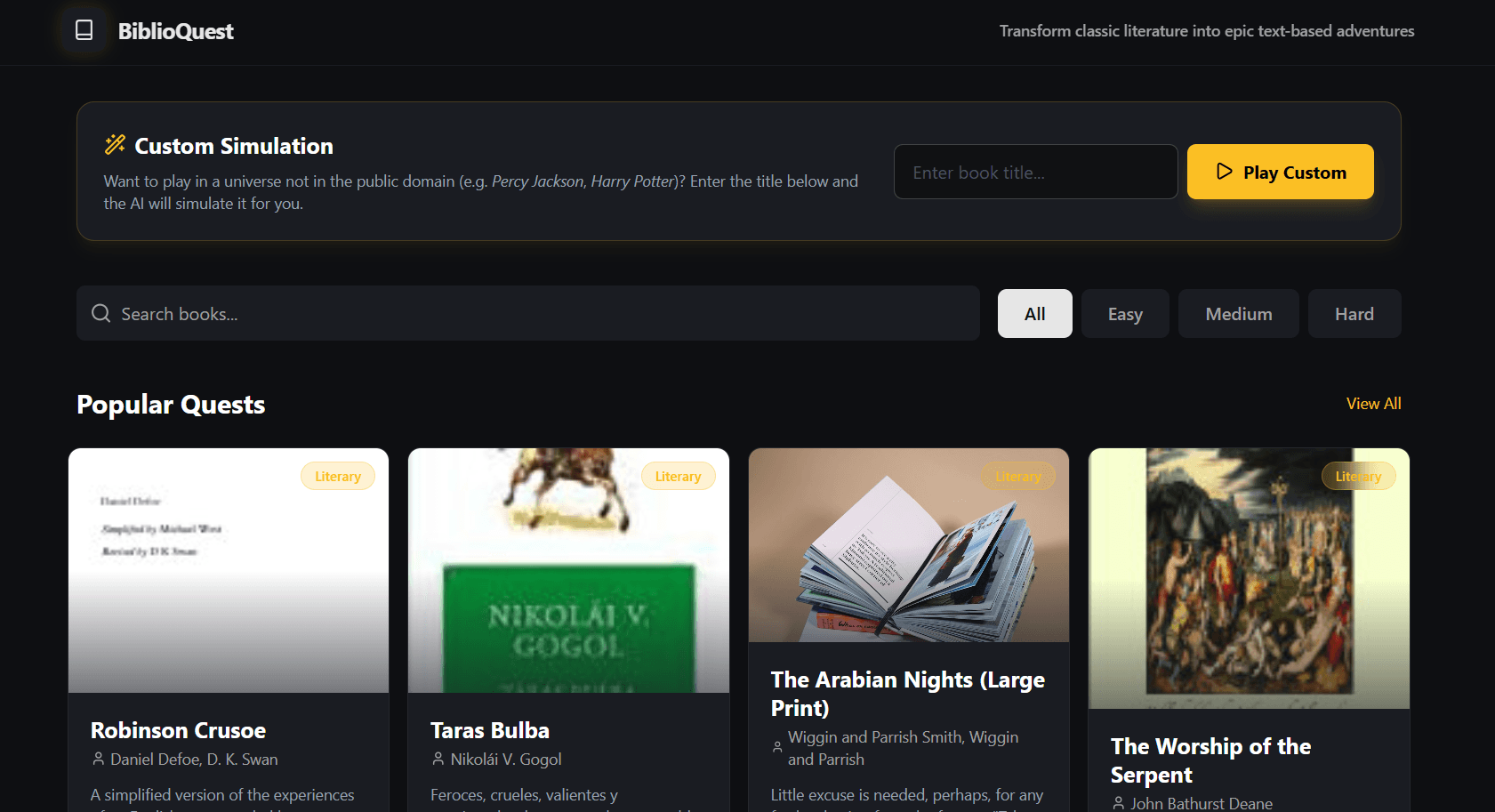The image size is (1495, 812).
Task: Click author icon beside Wiggin and Parrish Smith
Action: [x=777, y=748]
